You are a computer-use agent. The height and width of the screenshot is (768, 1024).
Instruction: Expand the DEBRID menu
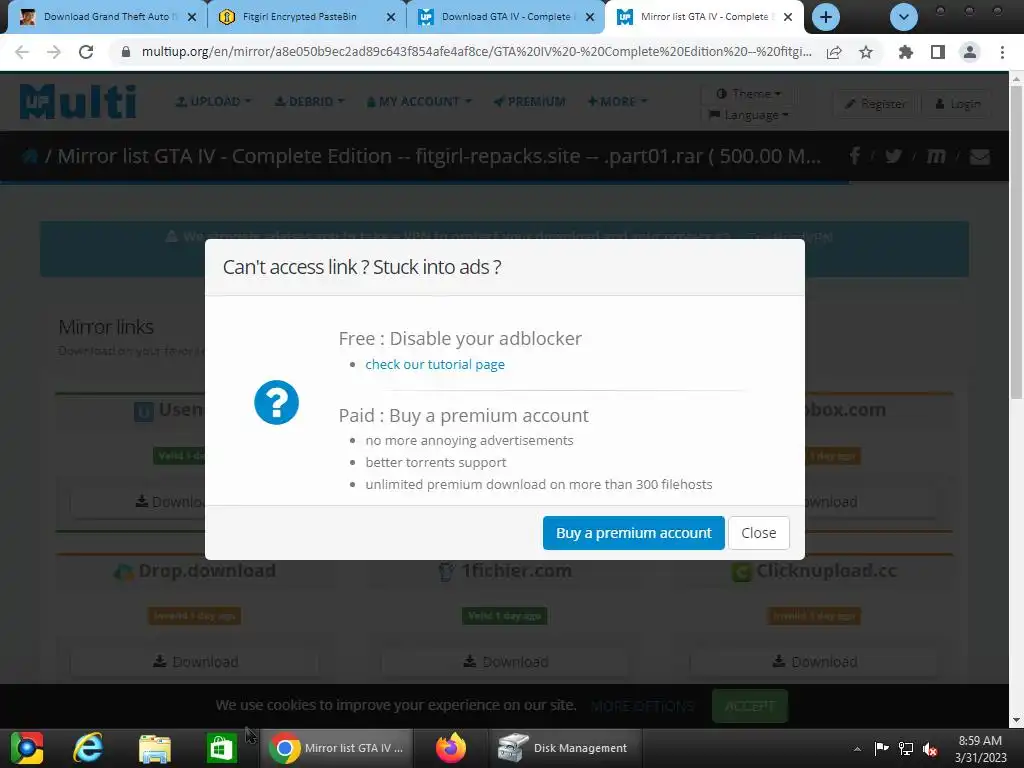(x=309, y=101)
